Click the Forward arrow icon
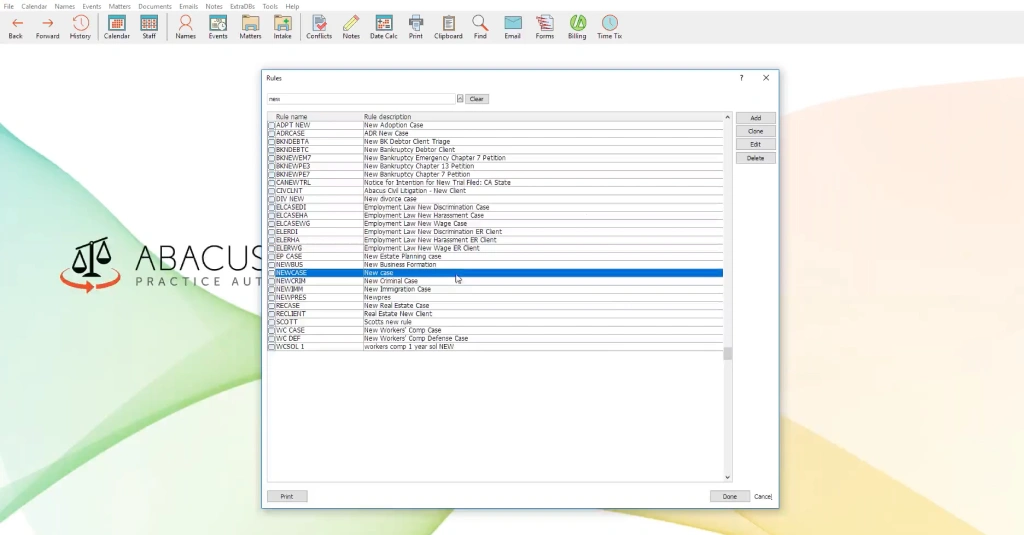The width and height of the screenshot is (1024, 535). point(47,27)
